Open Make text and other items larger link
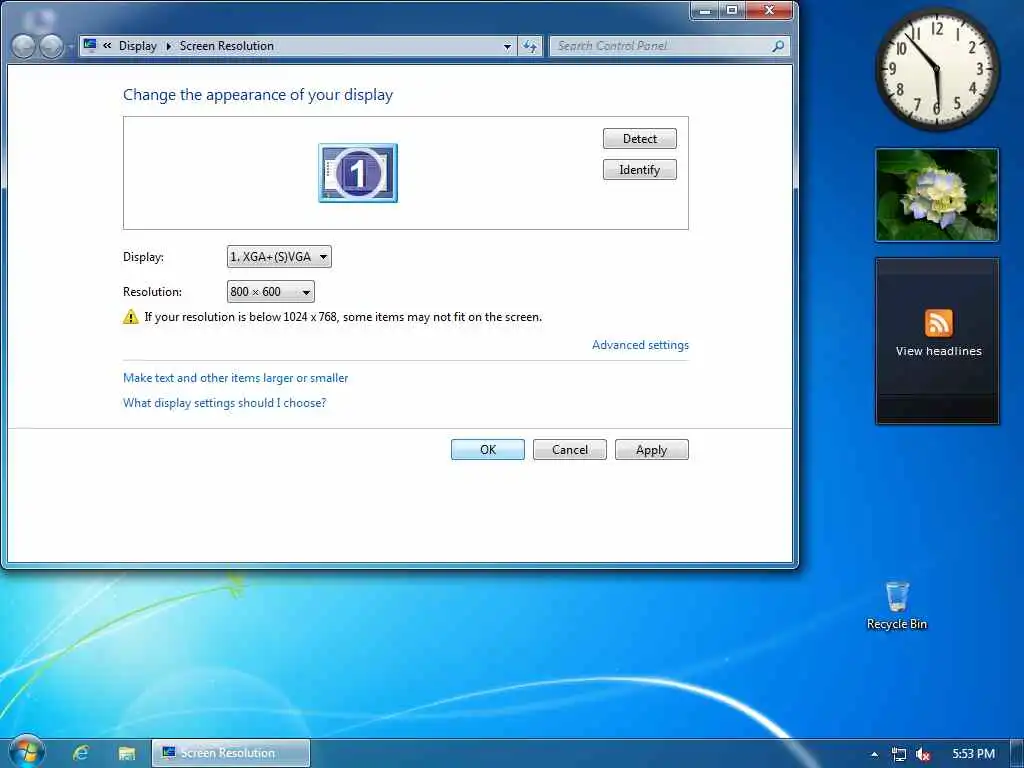Viewport: 1024px width, 768px height. coord(236,377)
